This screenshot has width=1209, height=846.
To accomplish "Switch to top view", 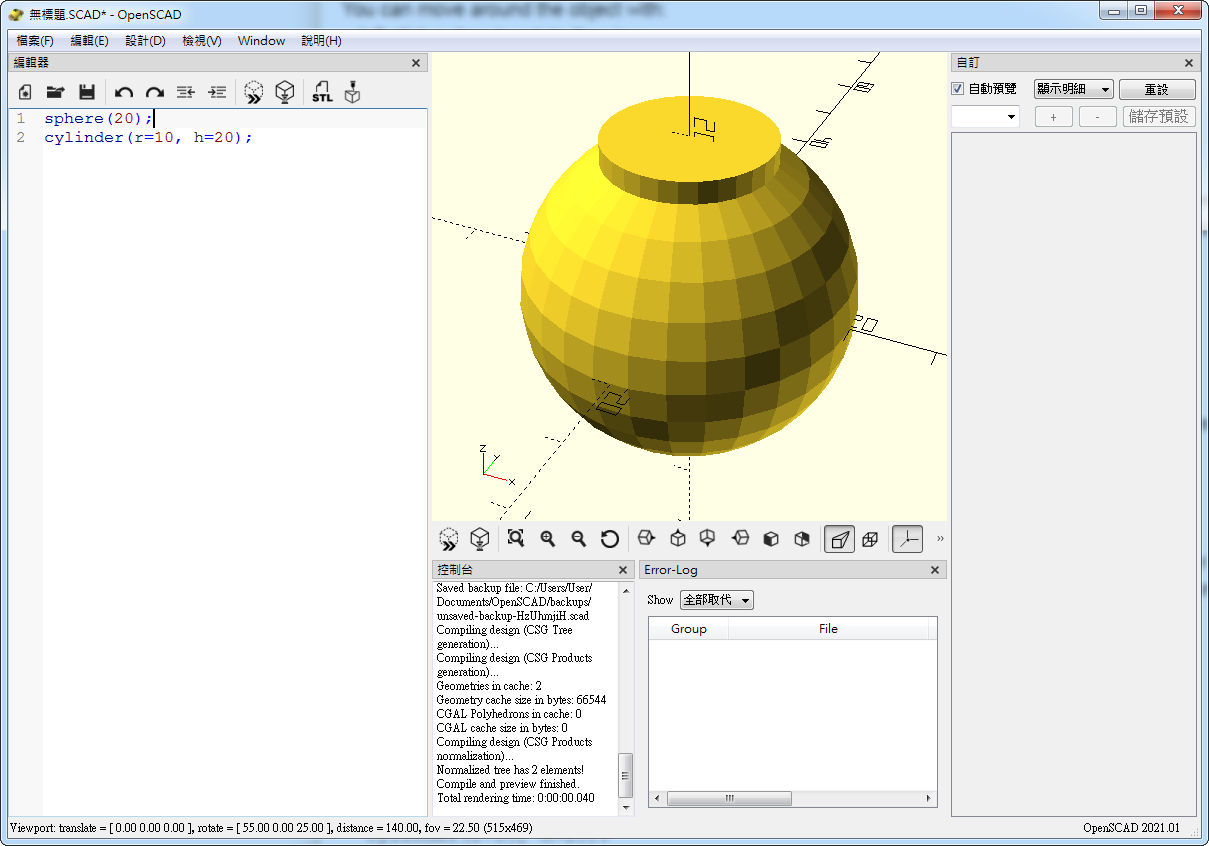I will coord(678,539).
